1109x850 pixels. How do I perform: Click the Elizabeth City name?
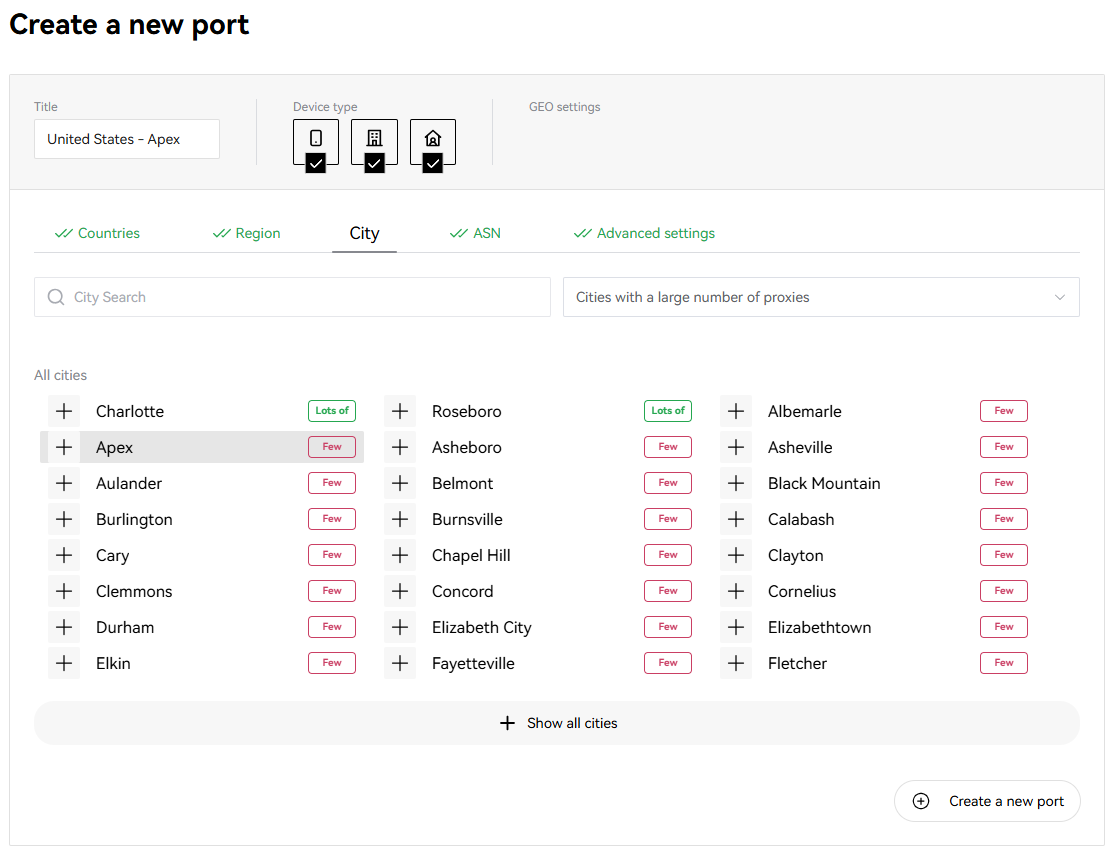pos(482,628)
